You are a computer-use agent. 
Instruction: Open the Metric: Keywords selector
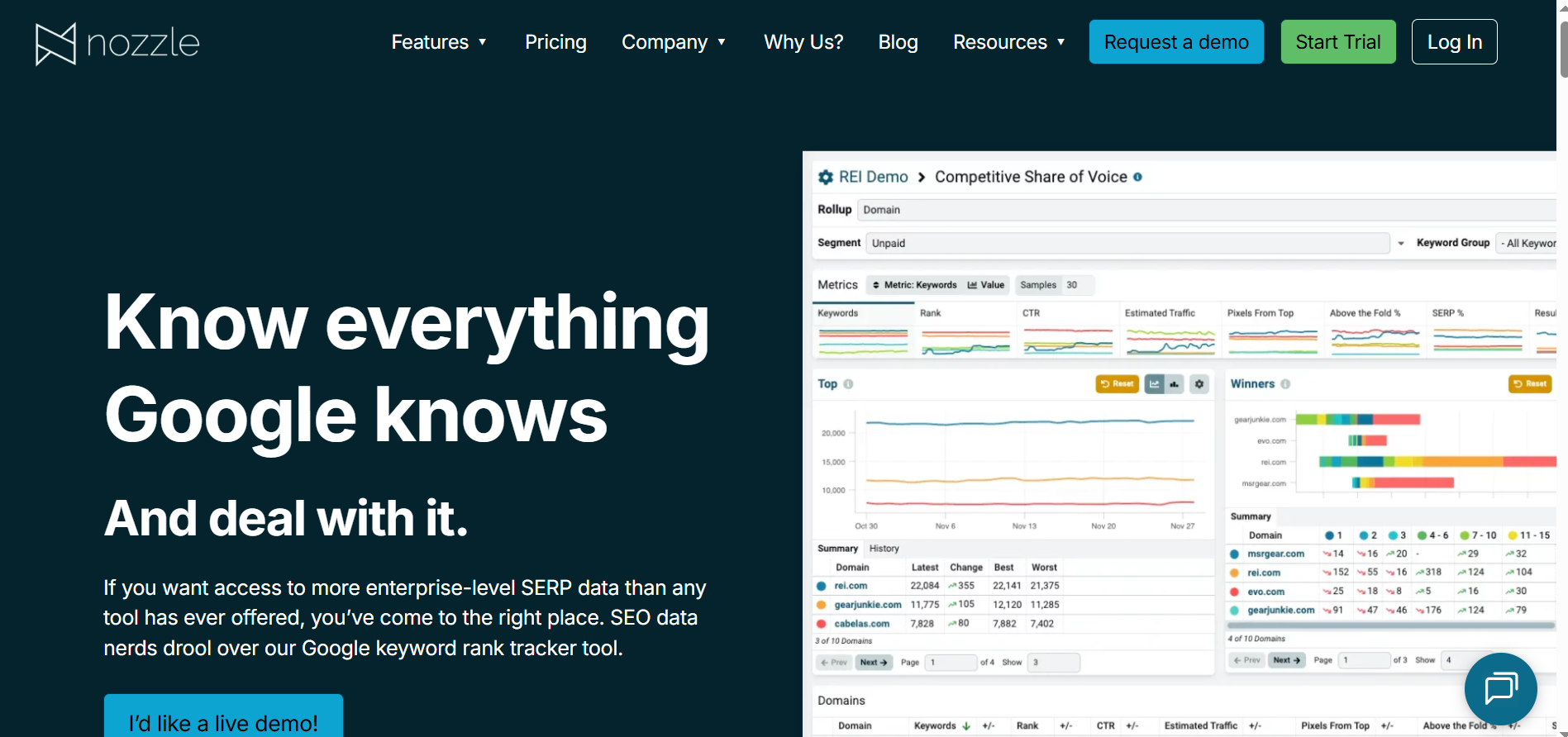coord(914,285)
